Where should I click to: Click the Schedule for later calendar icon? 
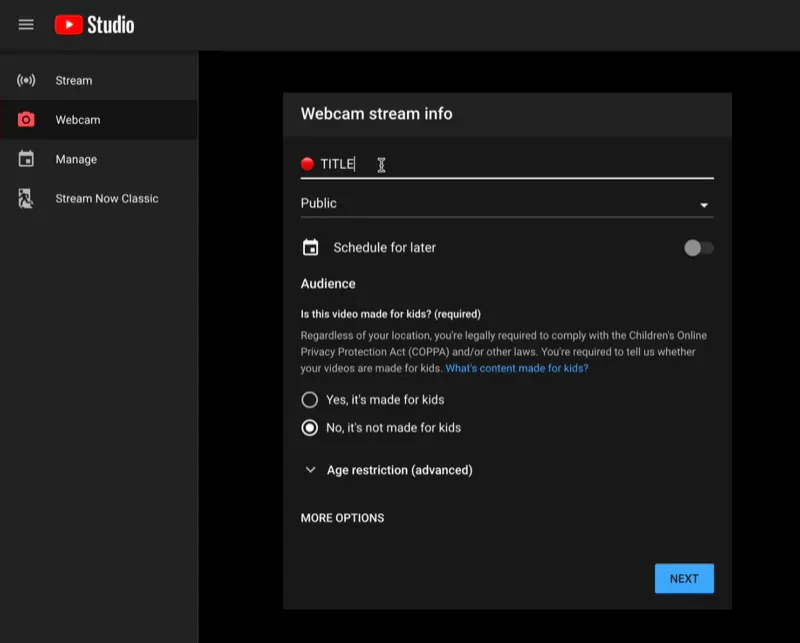[311, 247]
